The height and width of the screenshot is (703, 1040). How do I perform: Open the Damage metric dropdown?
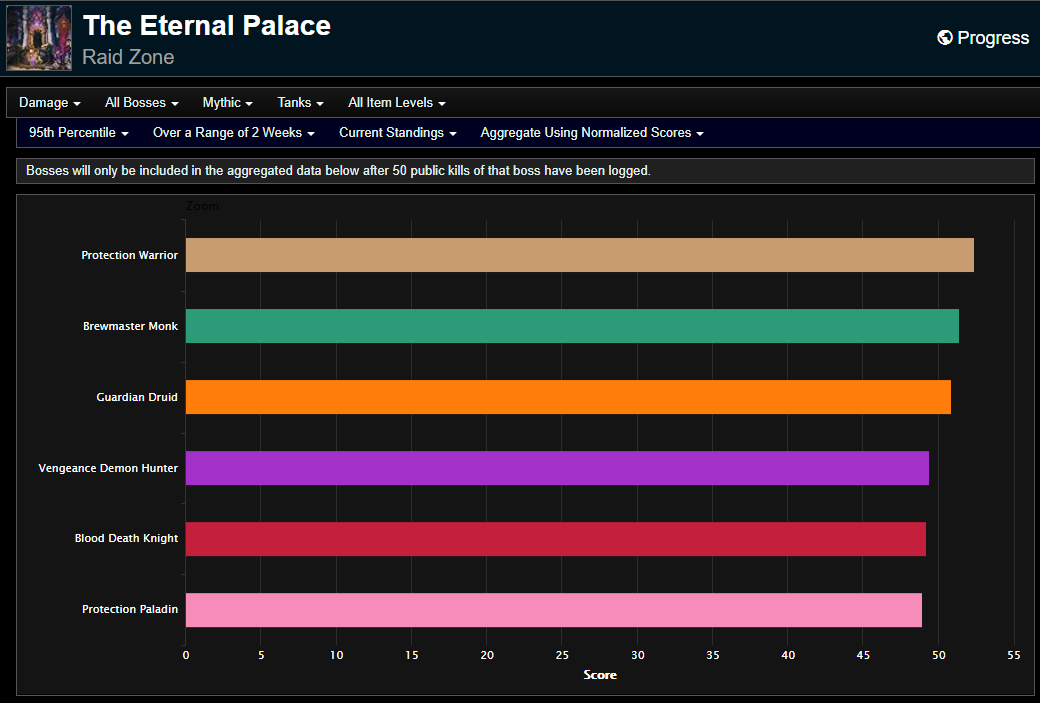[50, 103]
